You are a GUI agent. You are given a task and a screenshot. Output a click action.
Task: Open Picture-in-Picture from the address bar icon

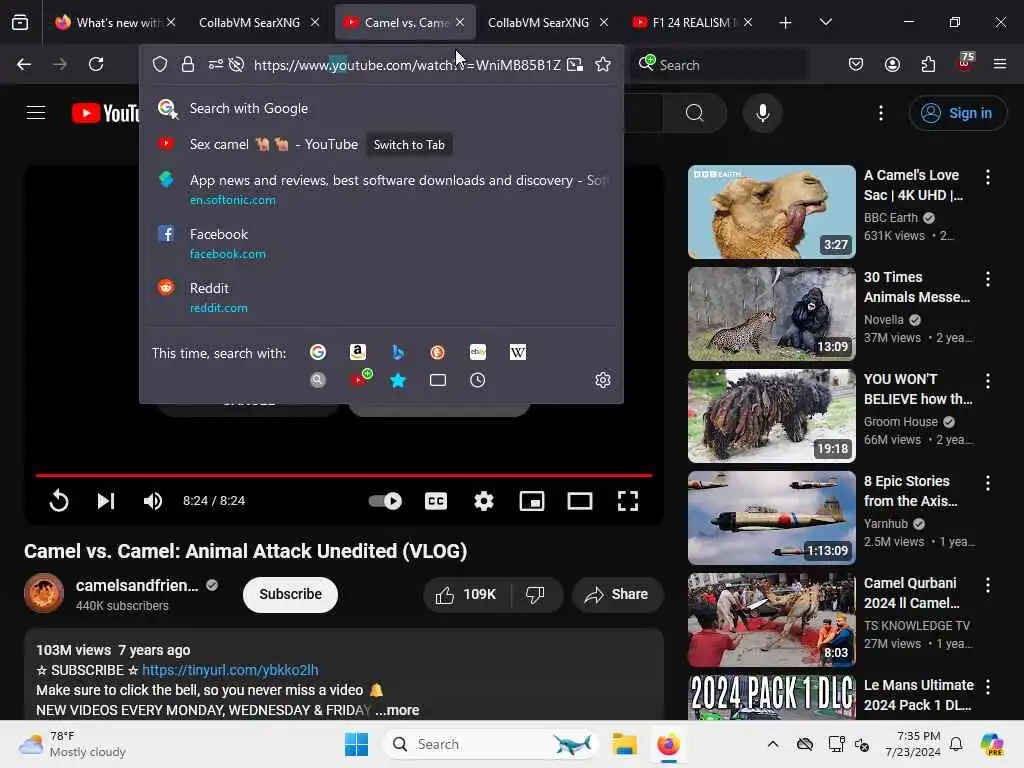pyautogui.click(x=575, y=64)
